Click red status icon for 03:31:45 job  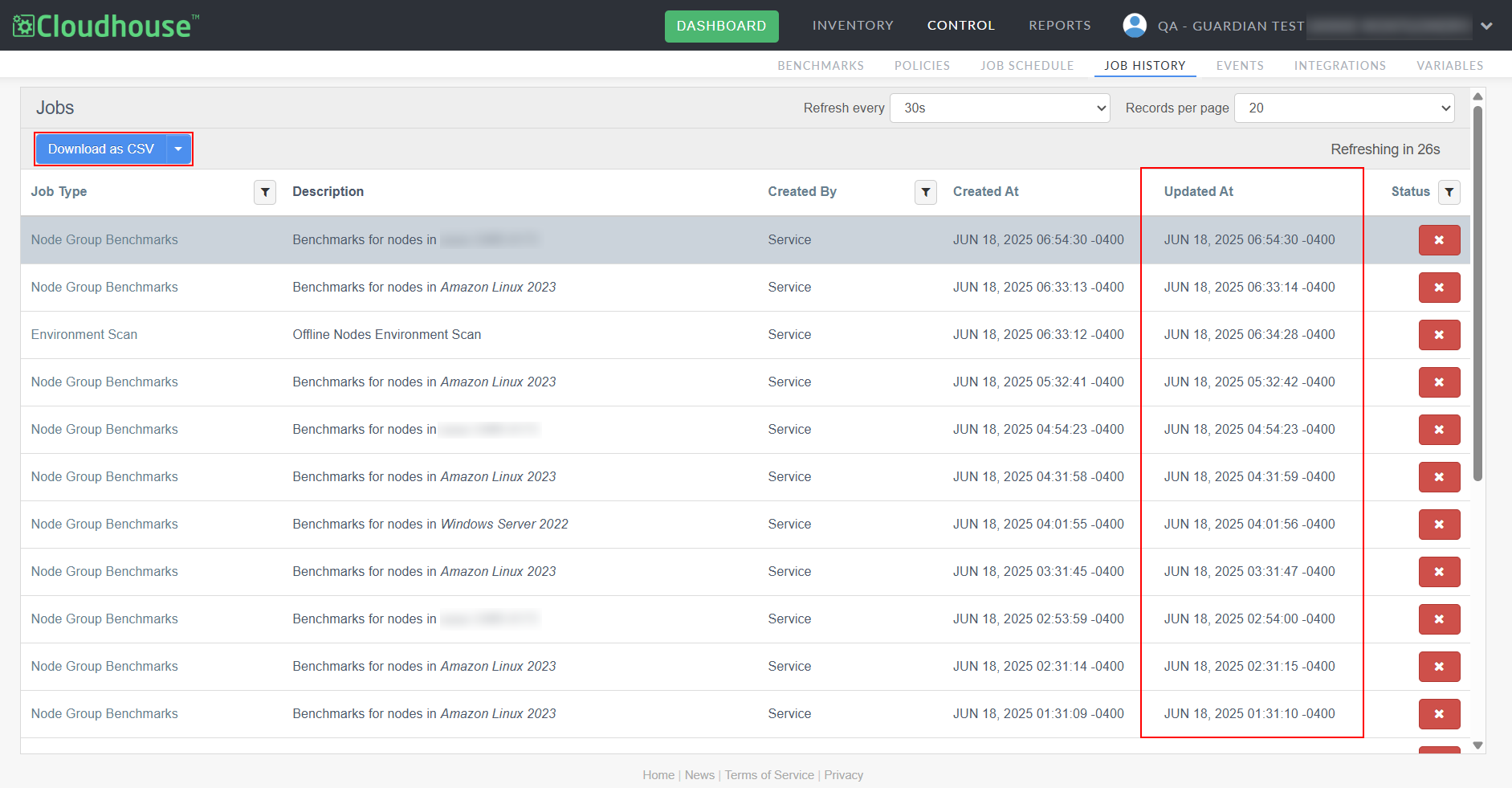(1439, 572)
